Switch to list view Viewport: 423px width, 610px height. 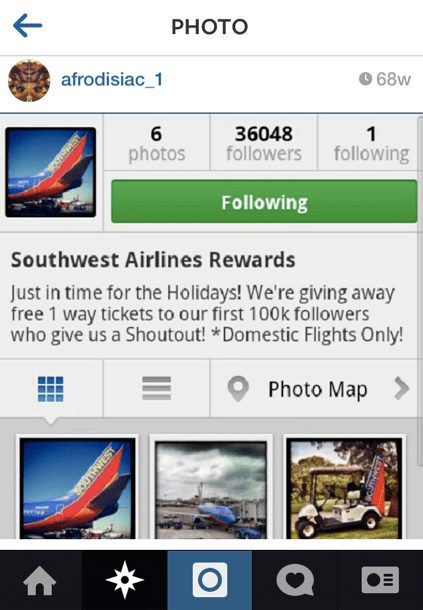(x=156, y=388)
